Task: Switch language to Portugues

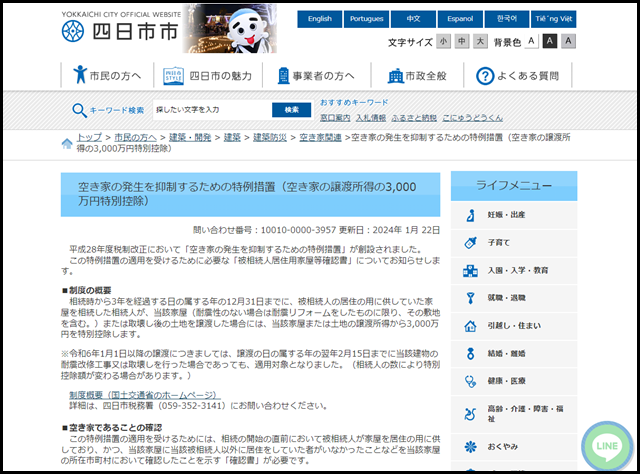Action: 367,19
